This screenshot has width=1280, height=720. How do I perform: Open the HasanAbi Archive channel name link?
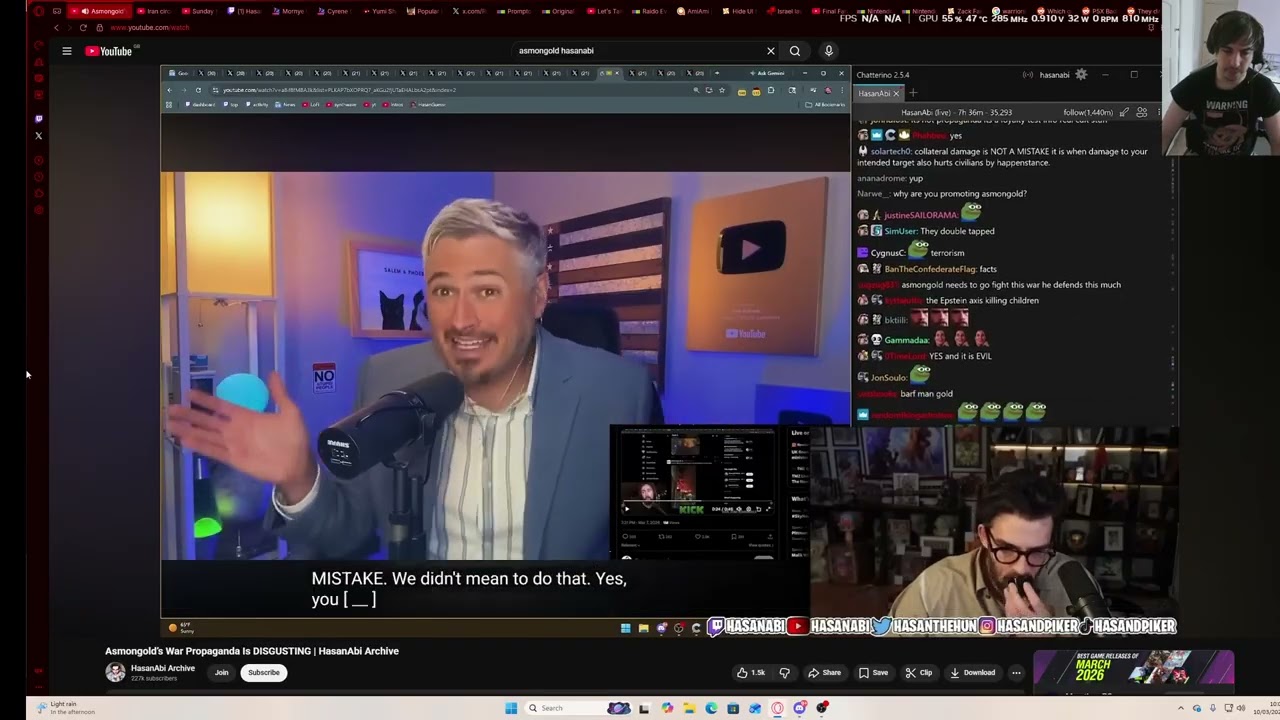click(162, 668)
